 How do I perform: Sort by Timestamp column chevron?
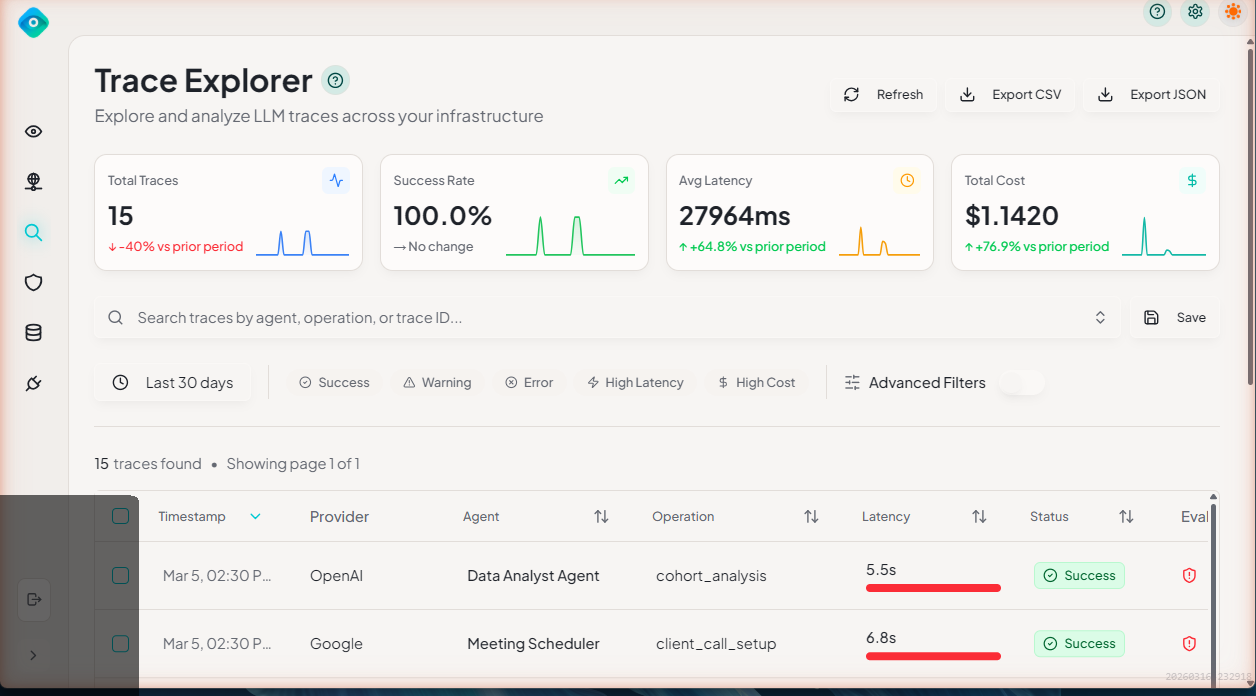click(x=255, y=517)
